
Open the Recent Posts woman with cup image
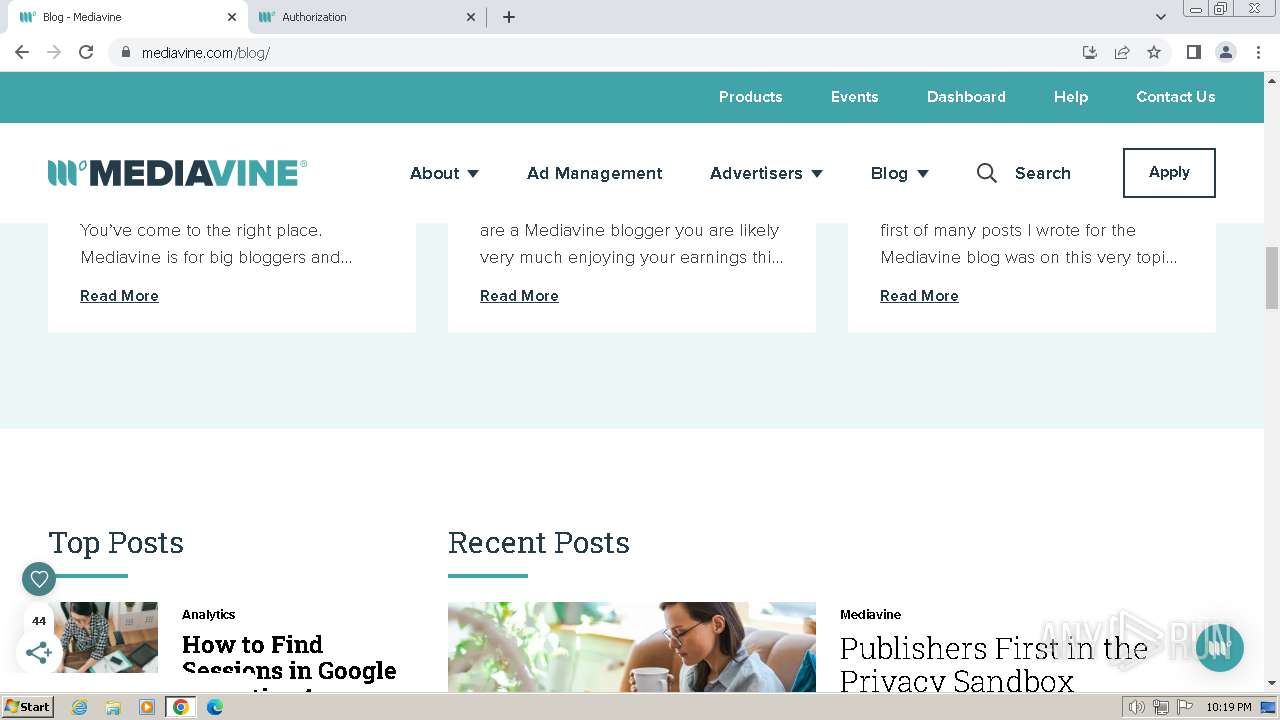coord(632,647)
